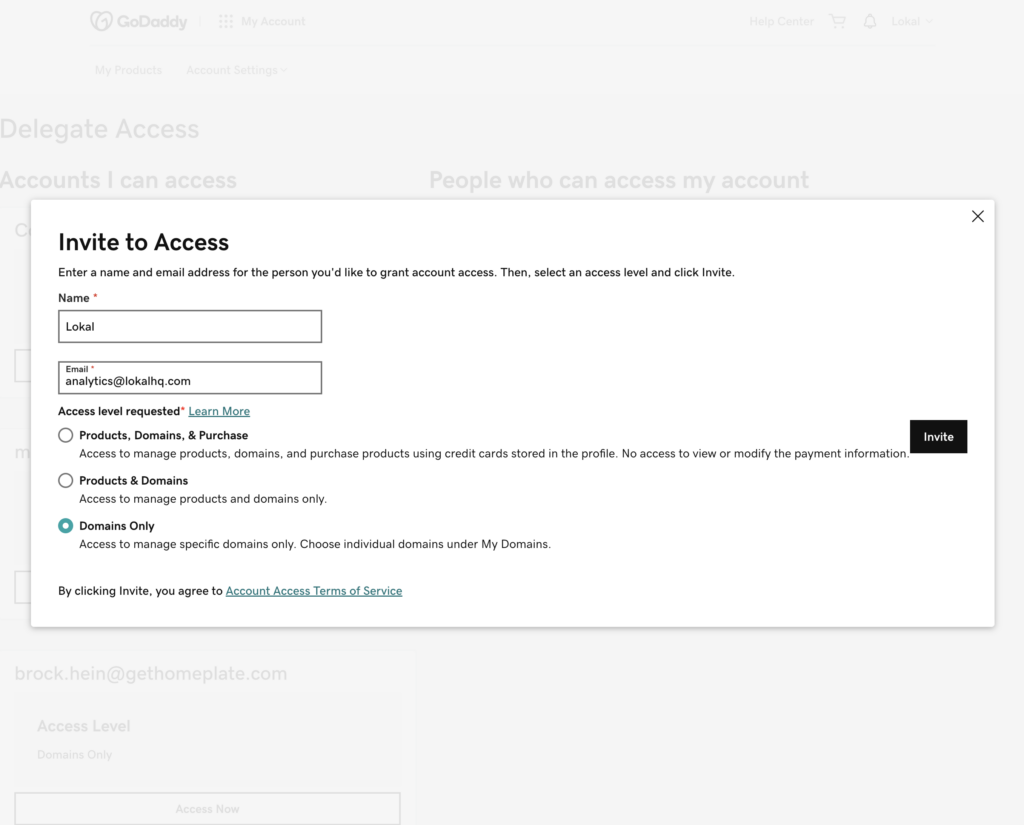Click the Access Now button

[x=207, y=808]
